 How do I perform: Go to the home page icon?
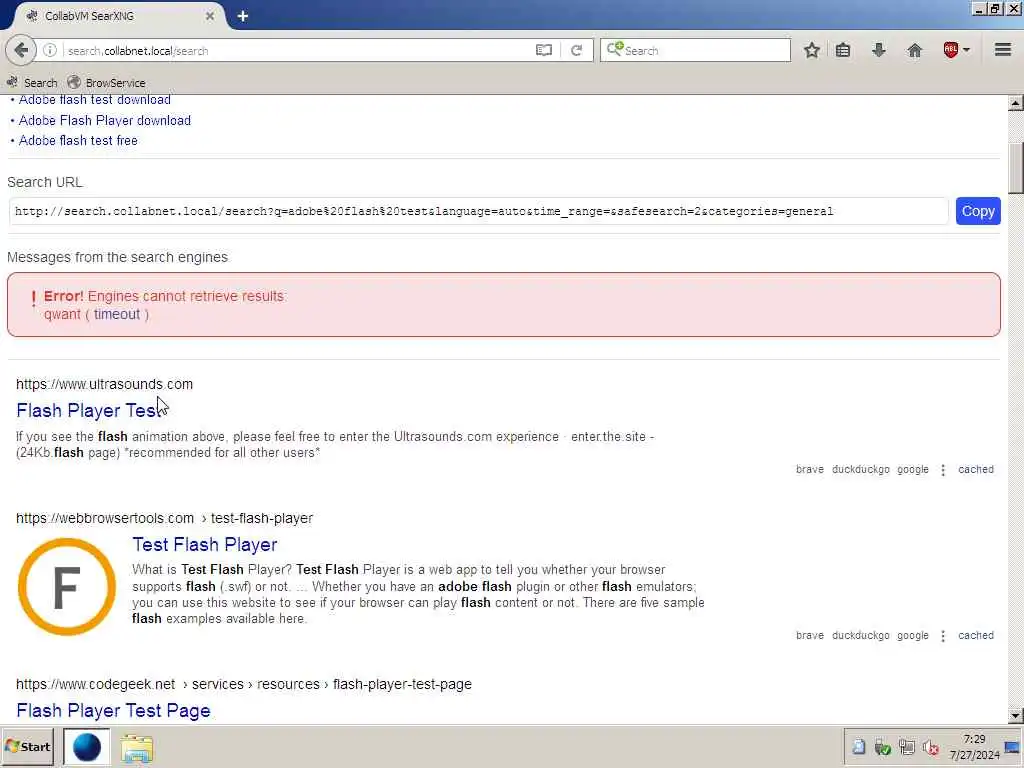[x=915, y=50]
